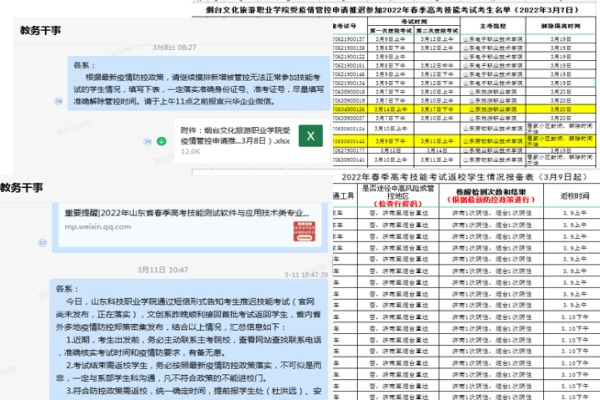The width and height of the screenshot is (600, 400).
Task: Click the 12.0K file size label
Action: click(190, 152)
